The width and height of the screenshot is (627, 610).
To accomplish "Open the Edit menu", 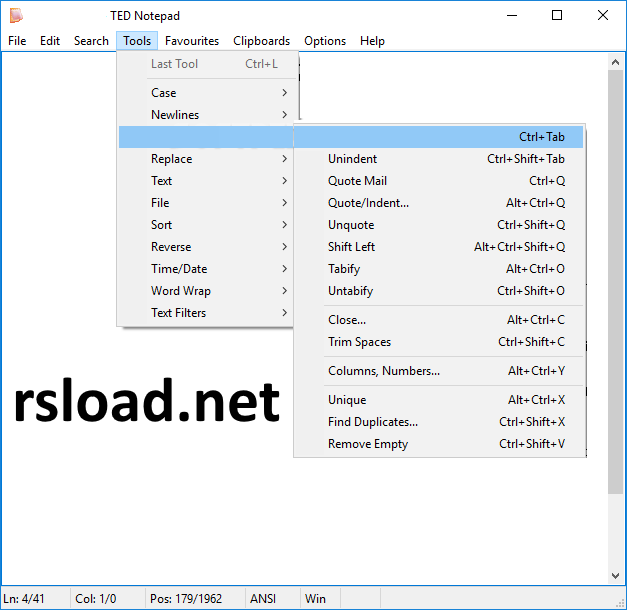I will click(x=50, y=41).
